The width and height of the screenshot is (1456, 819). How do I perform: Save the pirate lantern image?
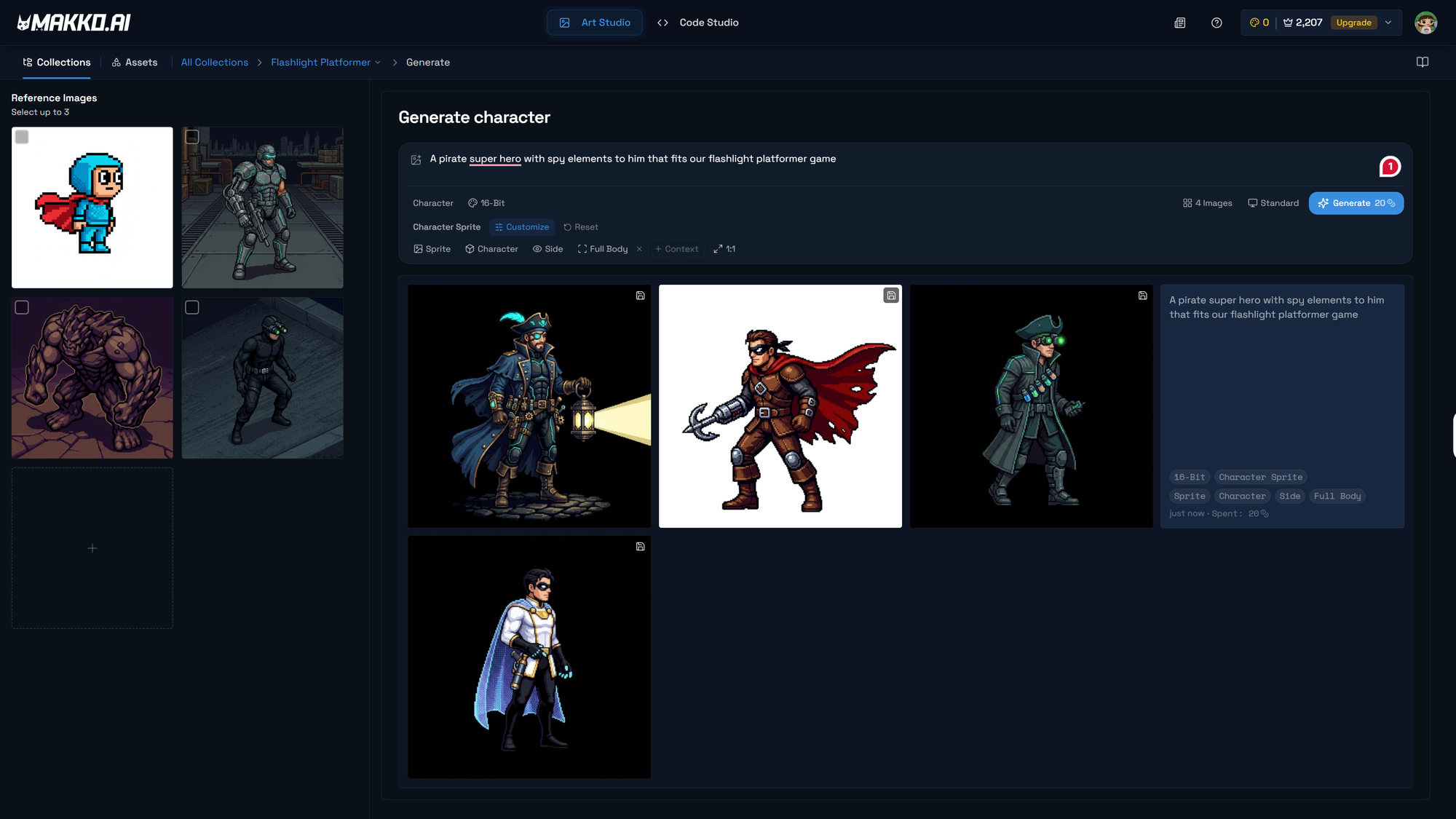640,296
